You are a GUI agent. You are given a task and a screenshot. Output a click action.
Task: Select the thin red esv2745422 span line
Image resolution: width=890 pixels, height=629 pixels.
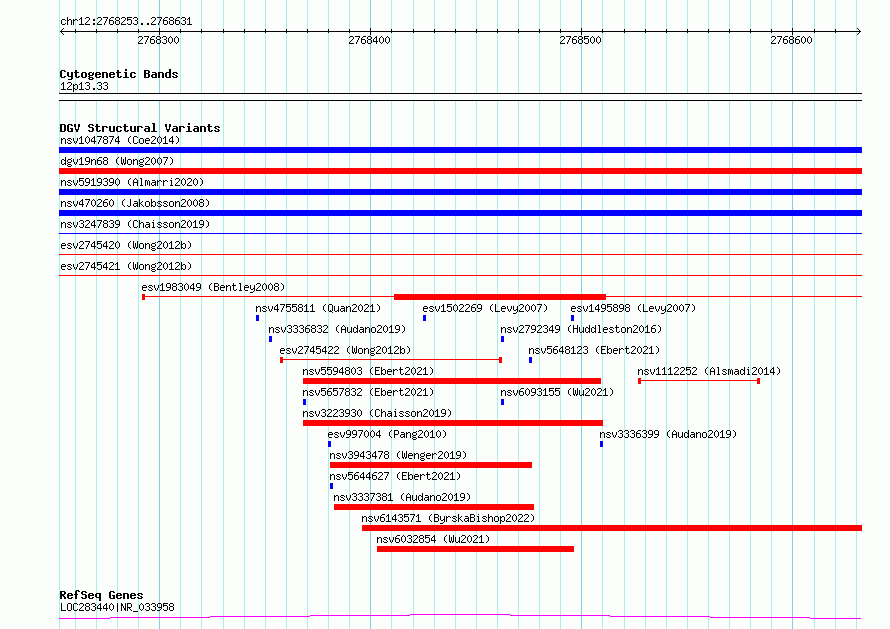[x=391, y=360]
